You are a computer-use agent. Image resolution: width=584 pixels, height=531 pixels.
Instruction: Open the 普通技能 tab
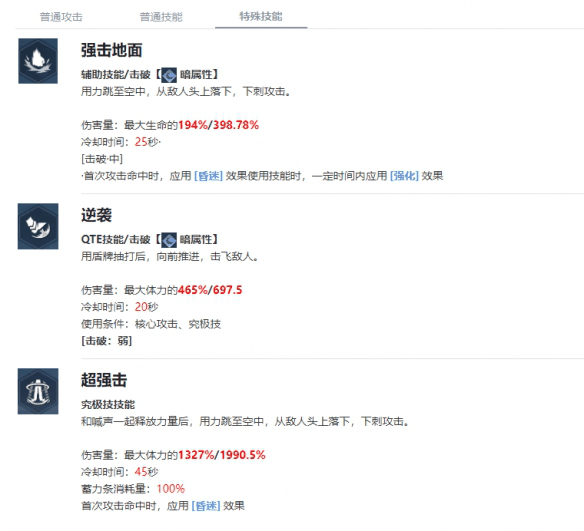pos(161,17)
